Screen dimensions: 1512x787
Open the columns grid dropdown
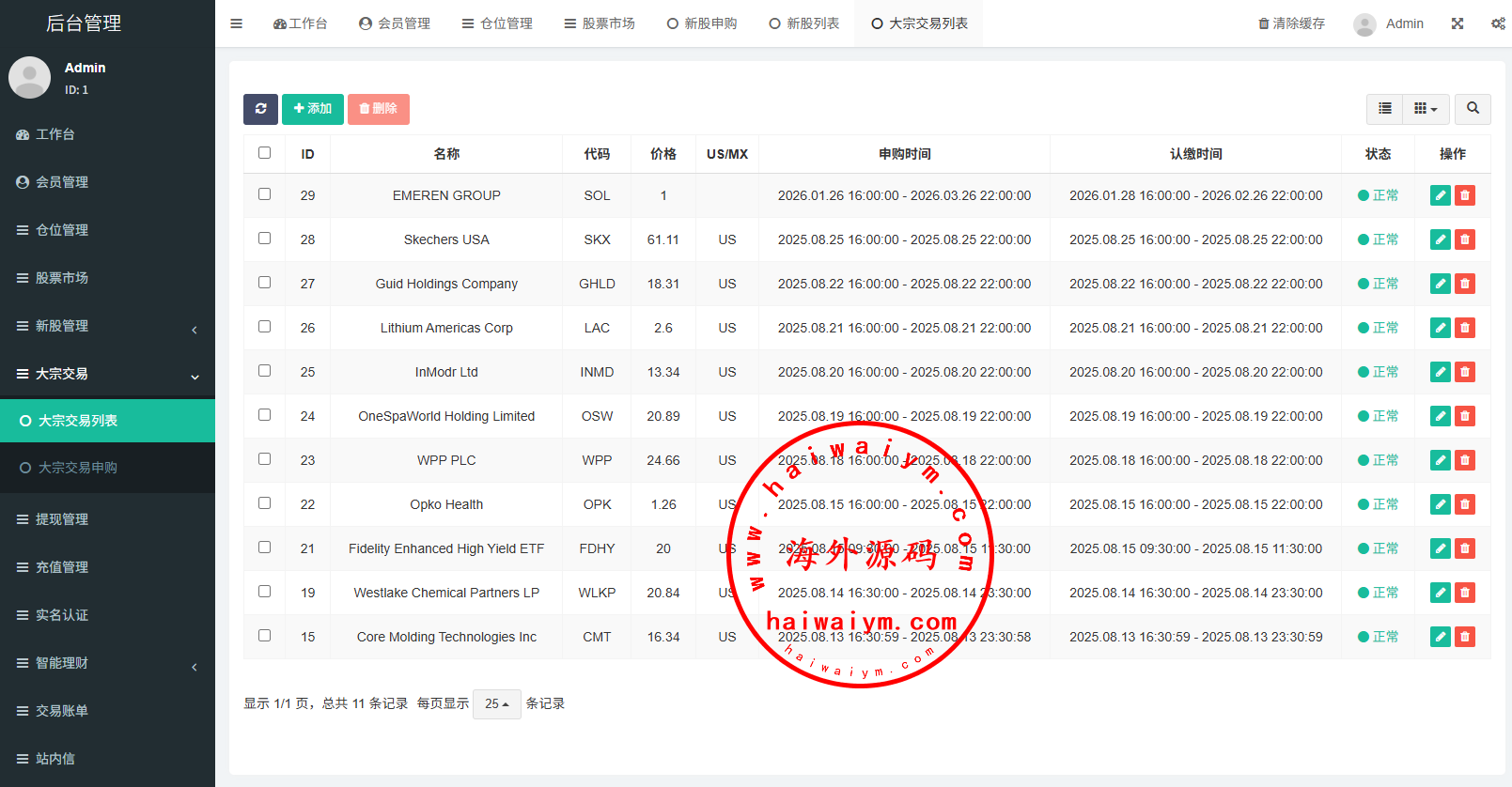click(1426, 109)
